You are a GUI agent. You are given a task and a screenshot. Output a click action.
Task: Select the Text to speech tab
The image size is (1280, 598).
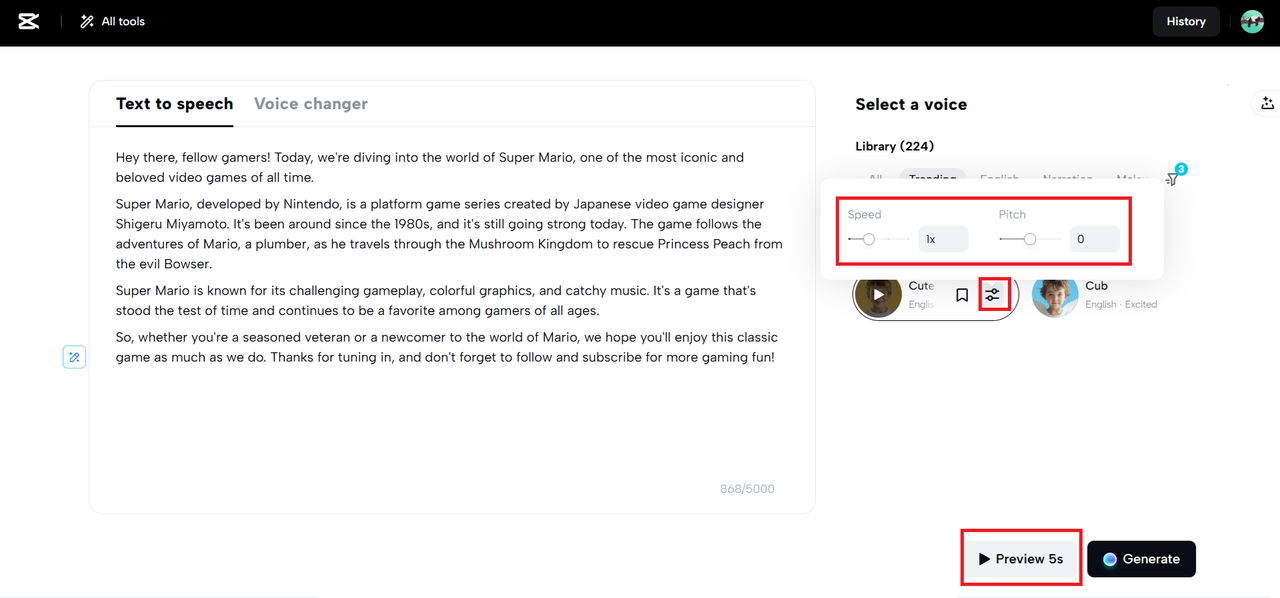[174, 104]
